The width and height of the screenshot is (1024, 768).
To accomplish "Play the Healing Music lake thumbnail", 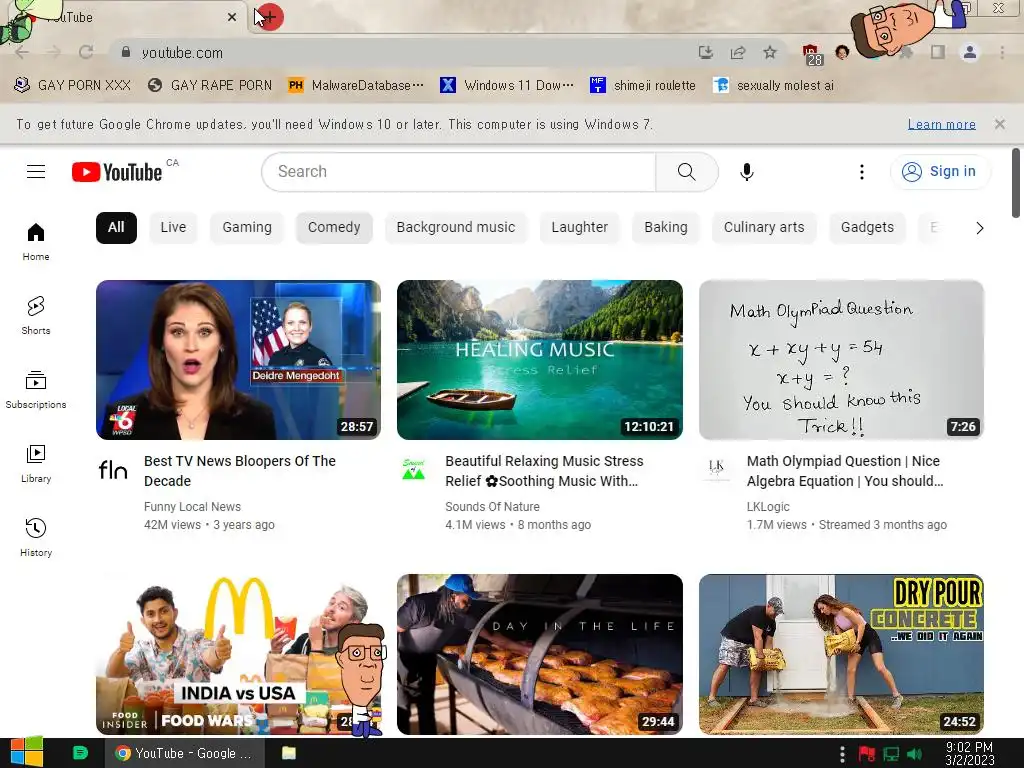I will click(x=540, y=360).
